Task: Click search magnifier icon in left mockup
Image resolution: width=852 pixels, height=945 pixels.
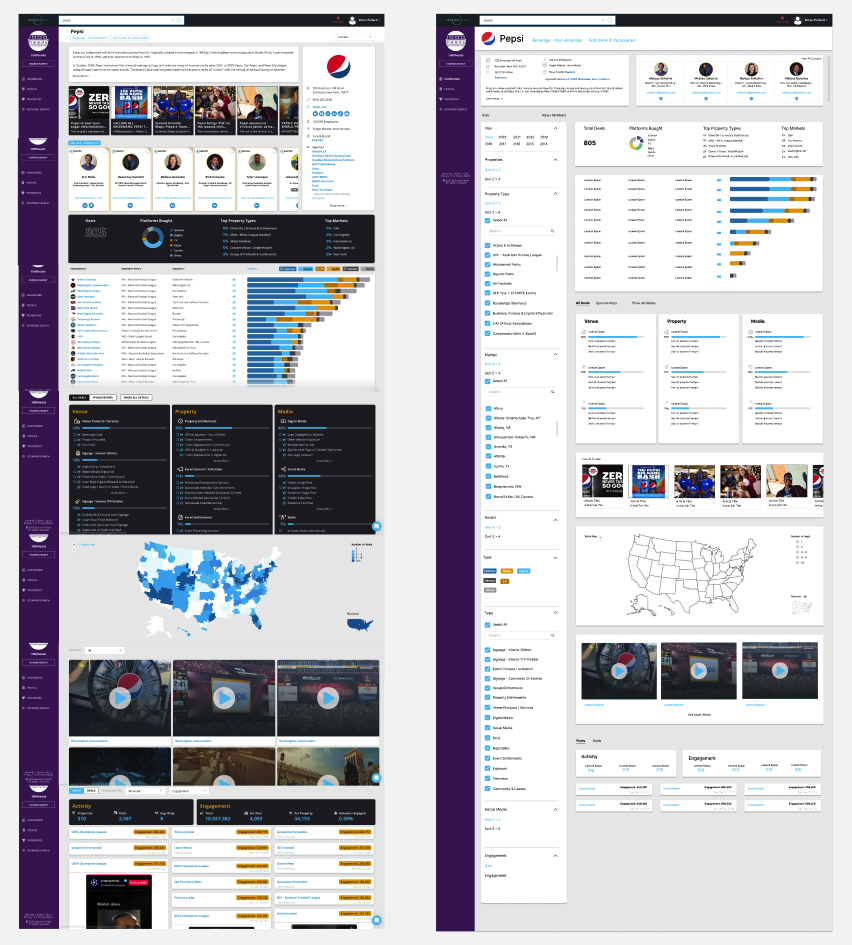Action: click(x=180, y=20)
